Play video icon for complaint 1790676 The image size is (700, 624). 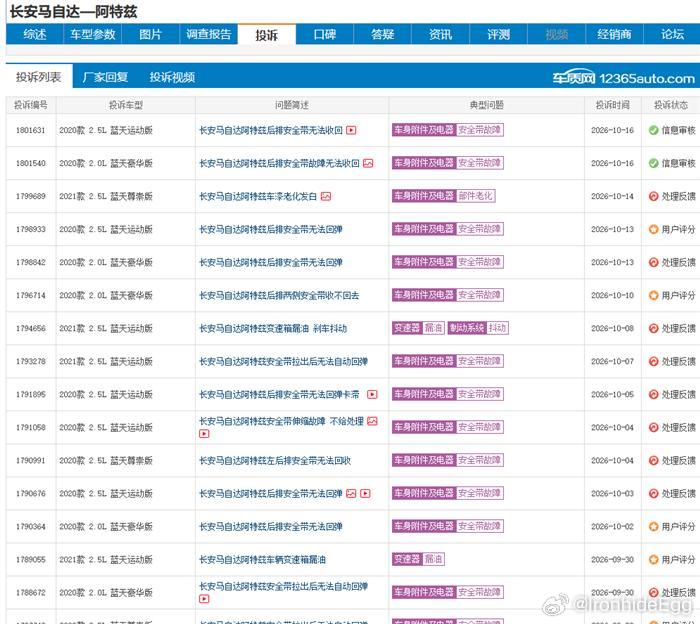coord(365,494)
